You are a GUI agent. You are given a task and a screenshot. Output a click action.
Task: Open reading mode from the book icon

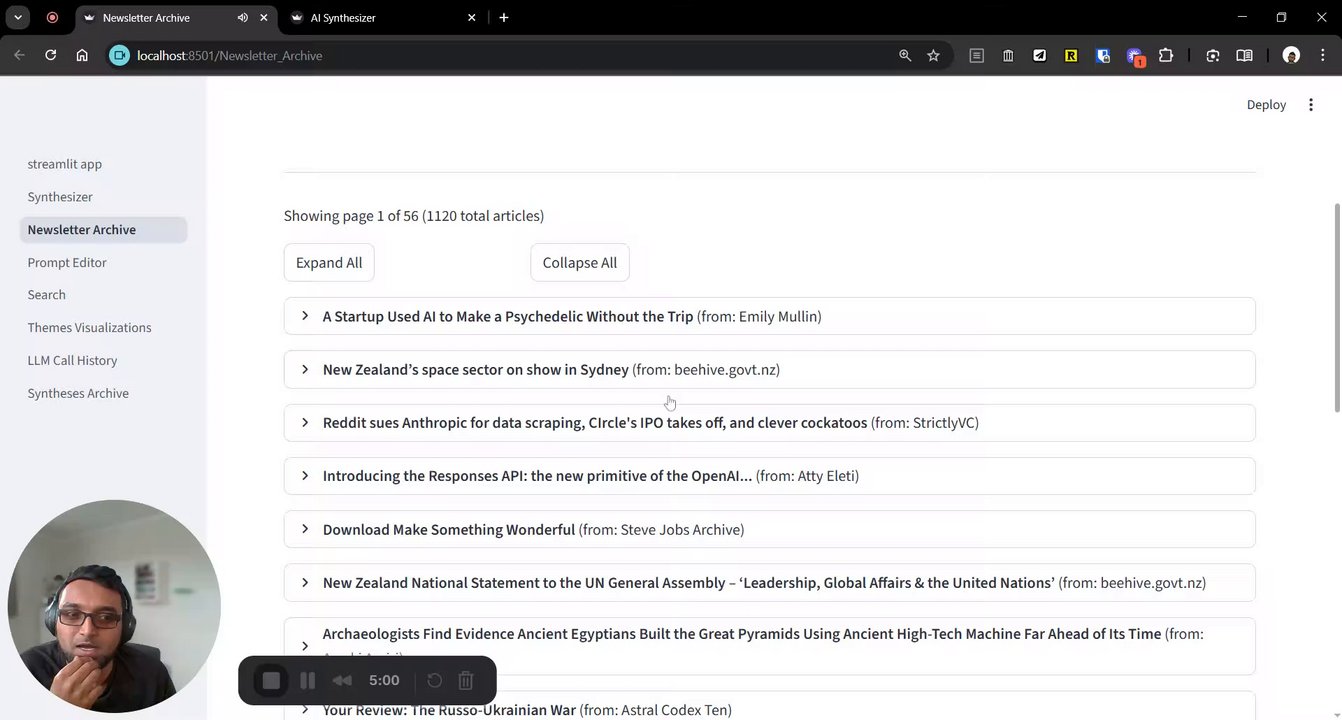(1244, 56)
